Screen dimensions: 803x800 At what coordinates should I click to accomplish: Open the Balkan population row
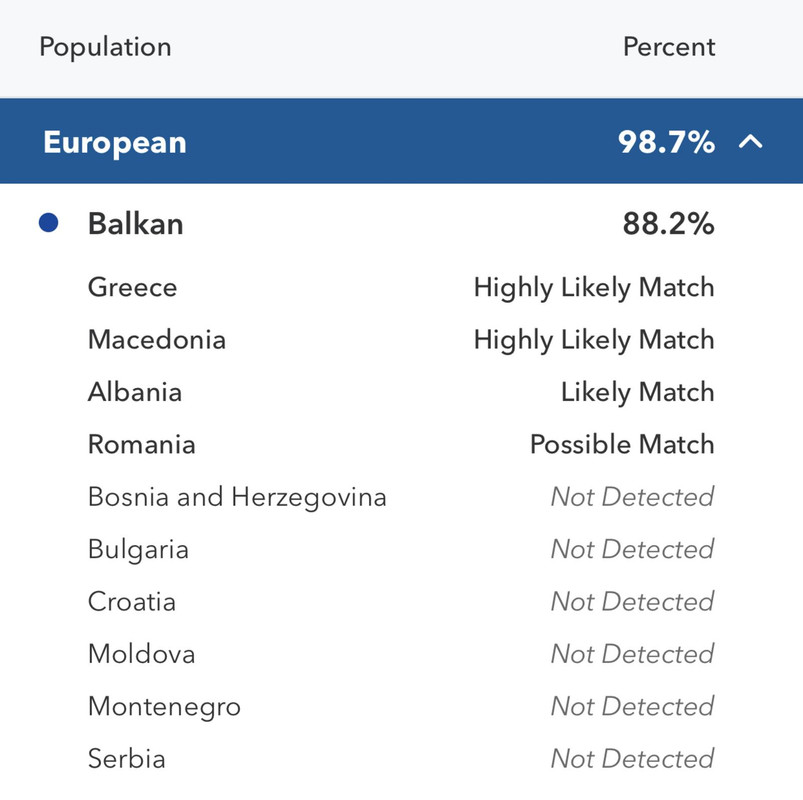(x=402, y=224)
